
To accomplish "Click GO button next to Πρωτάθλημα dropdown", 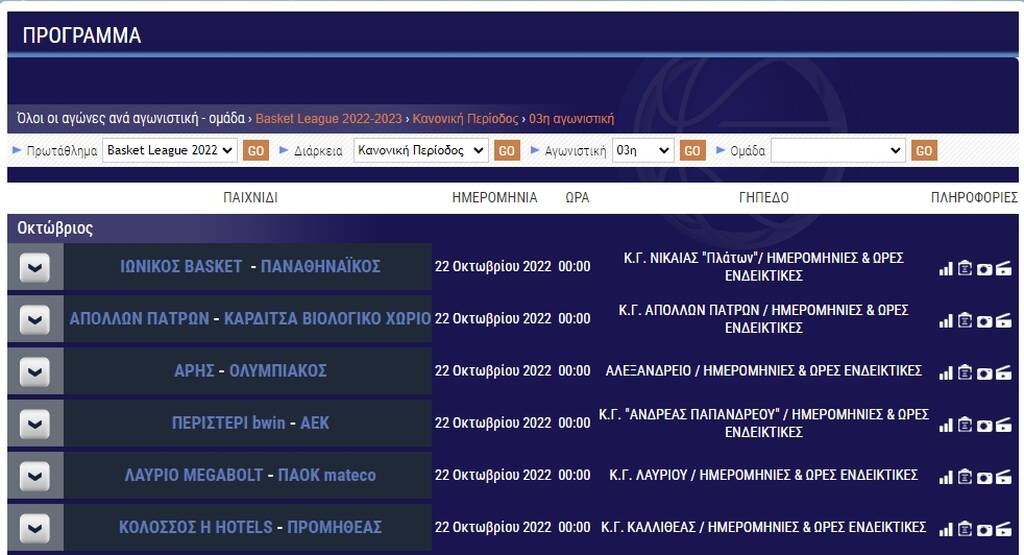I will 256,151.
